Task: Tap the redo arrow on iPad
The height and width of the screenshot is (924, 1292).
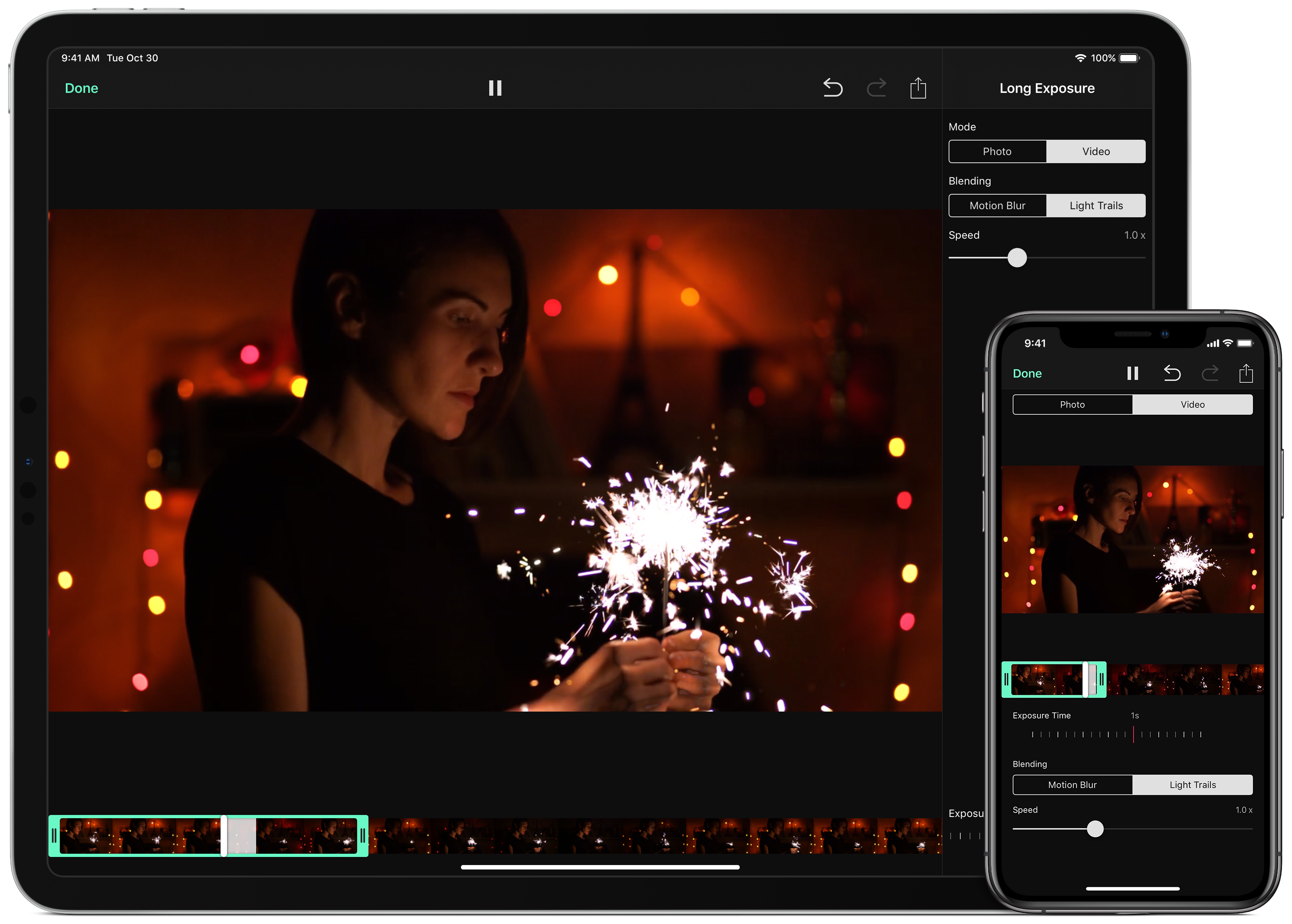Action: [x=876, y=88]
